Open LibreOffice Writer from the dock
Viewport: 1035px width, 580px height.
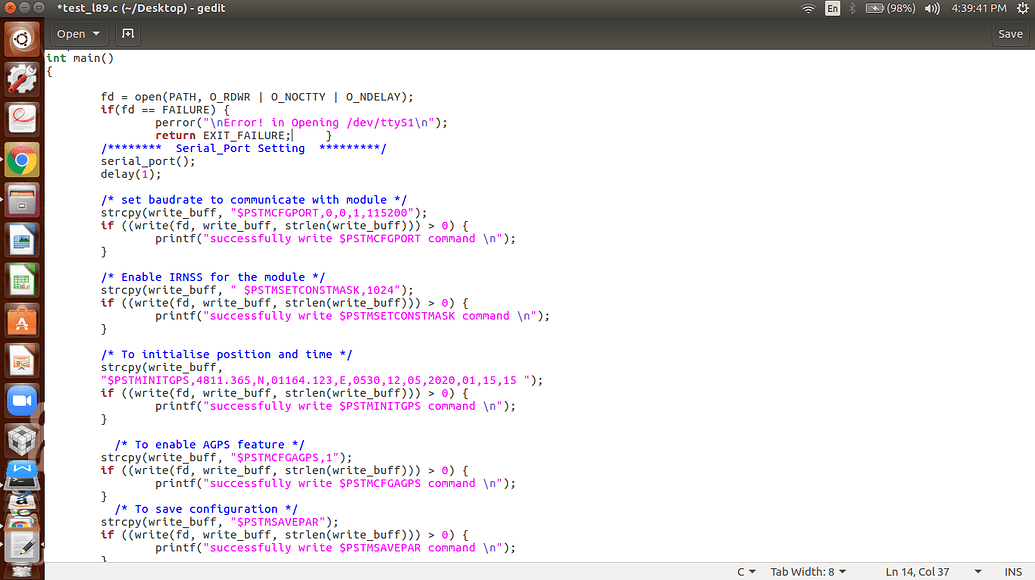point(22,240)
